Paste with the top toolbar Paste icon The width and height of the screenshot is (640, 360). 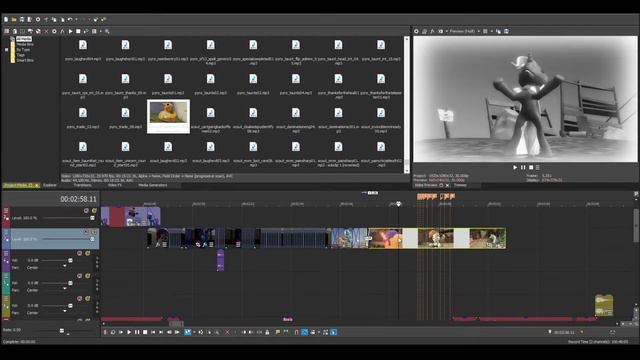tap(62, 19)
